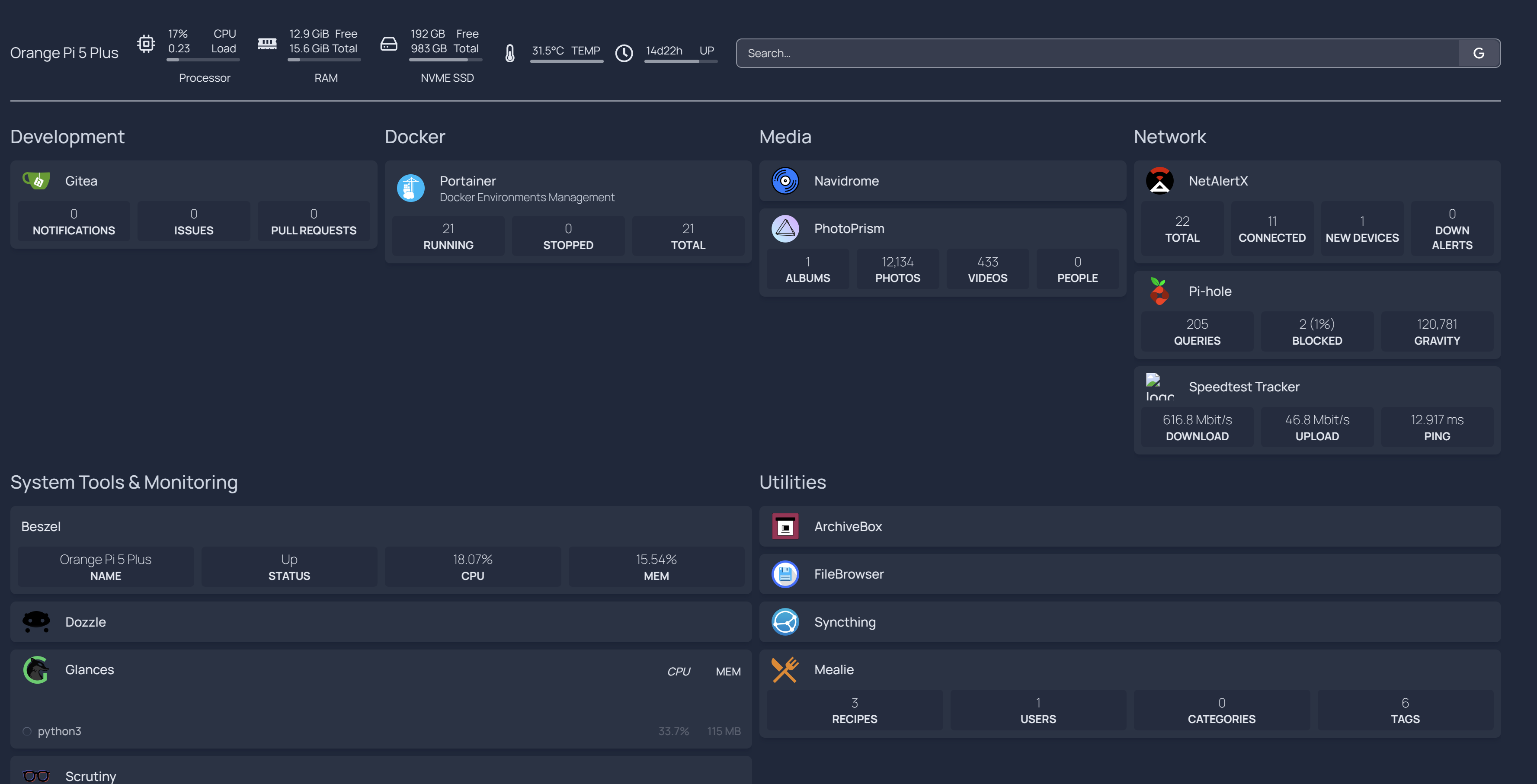Click the Gitea NOTIFICATIONS count block
Screen dimensions: 1537x784
(x=74, y=221)
